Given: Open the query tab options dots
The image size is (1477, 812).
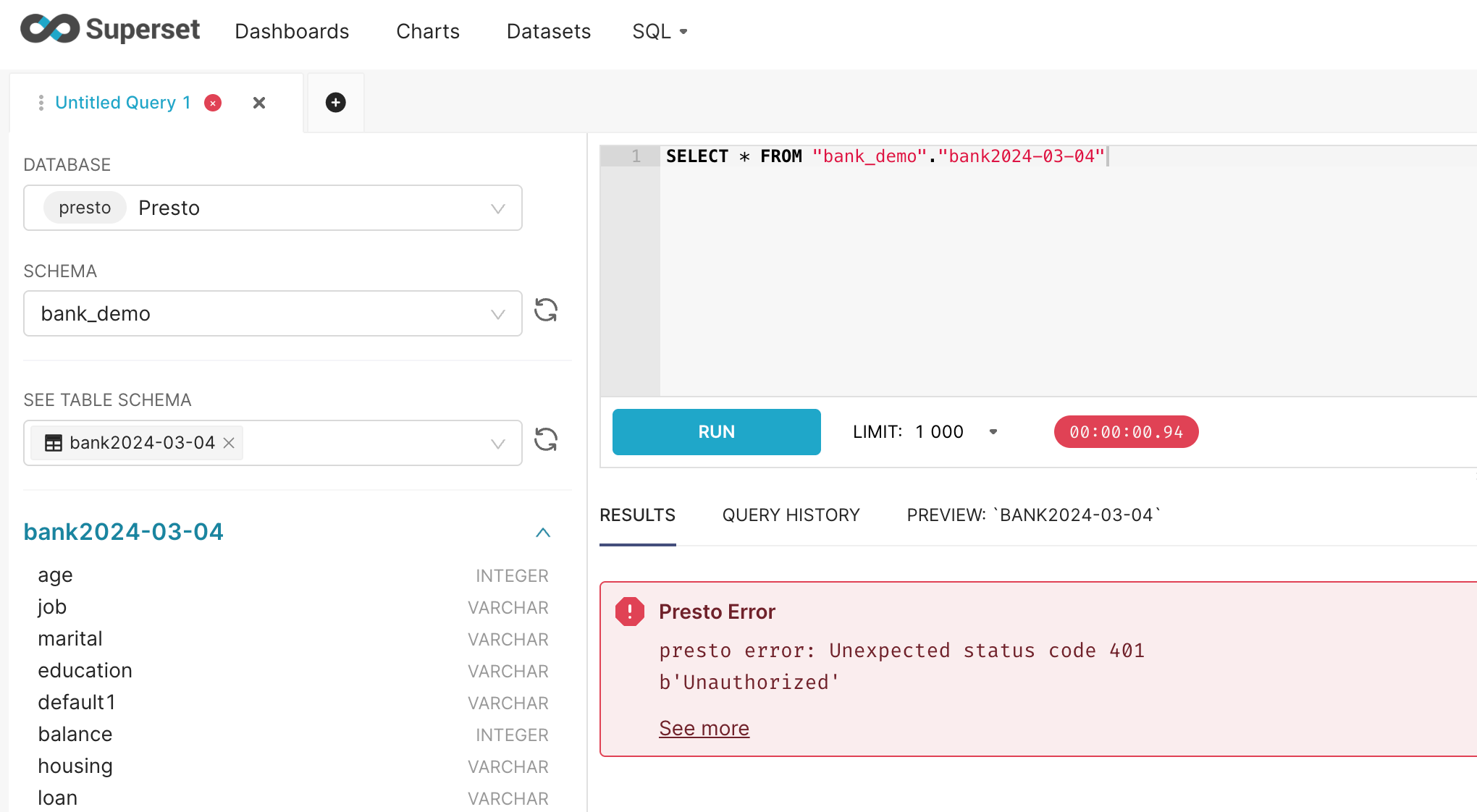Looking at the screenshot, I should point(41,103).
